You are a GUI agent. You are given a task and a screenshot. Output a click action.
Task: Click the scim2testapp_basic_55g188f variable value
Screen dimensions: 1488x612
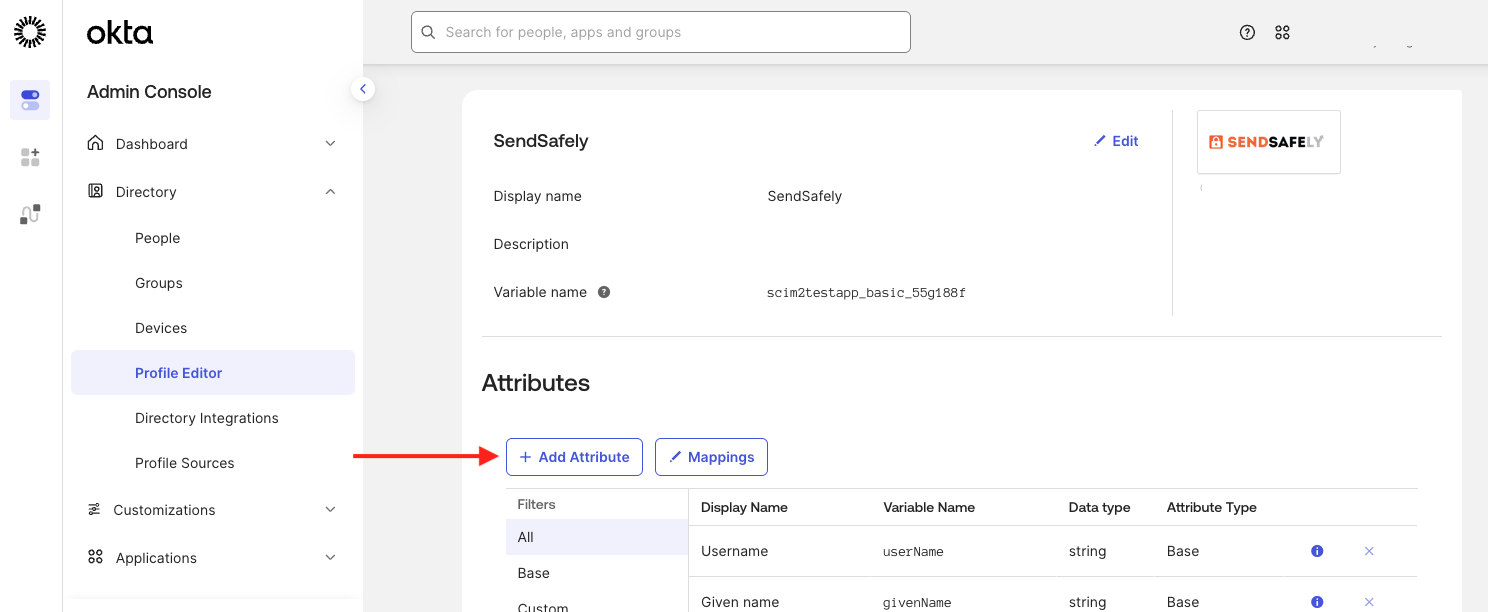(866, 293)
